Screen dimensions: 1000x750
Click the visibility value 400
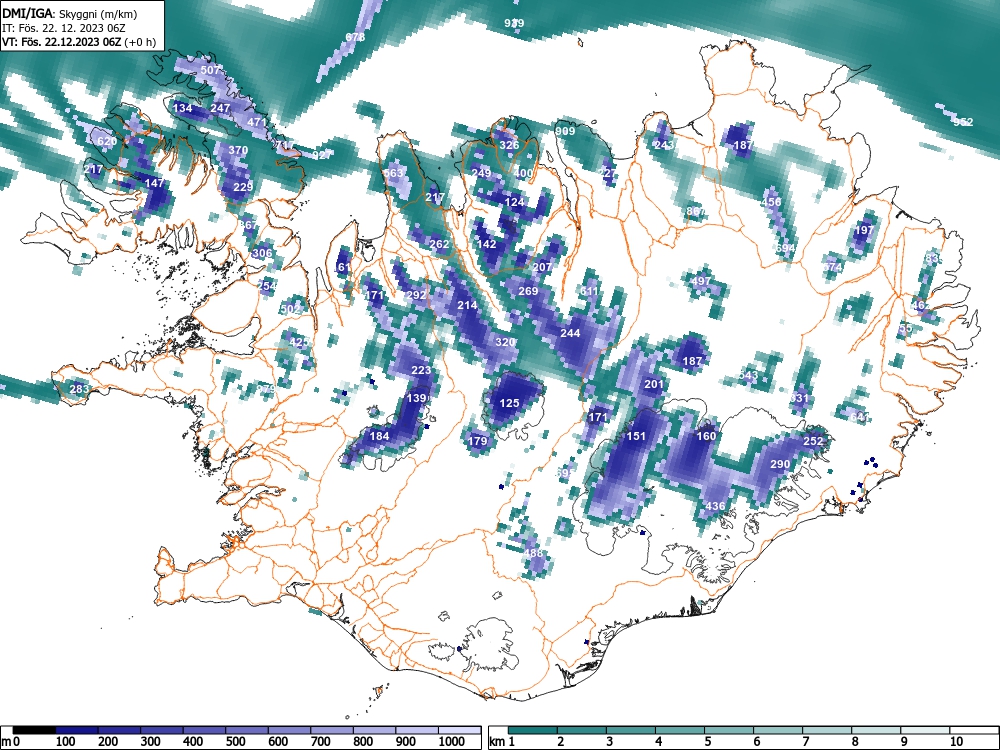523,173
